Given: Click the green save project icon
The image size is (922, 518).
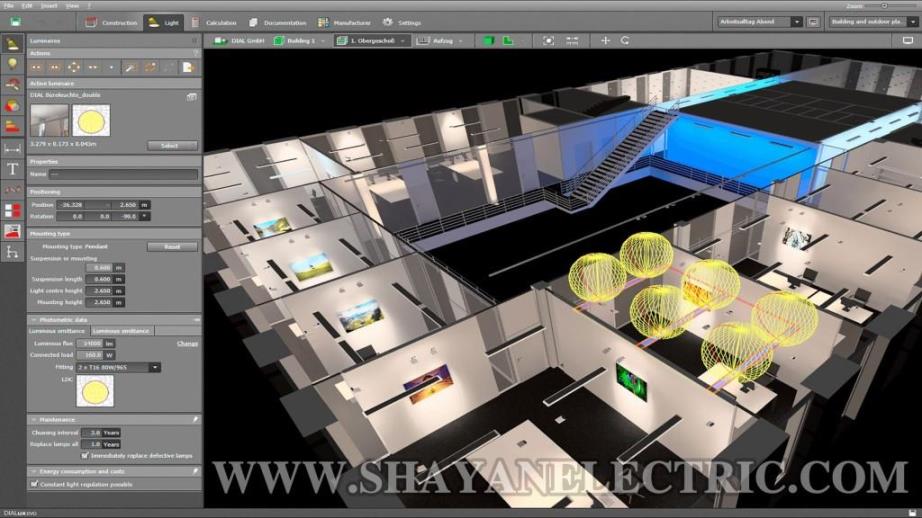Looking at the screenshot, I should (16, 22).
